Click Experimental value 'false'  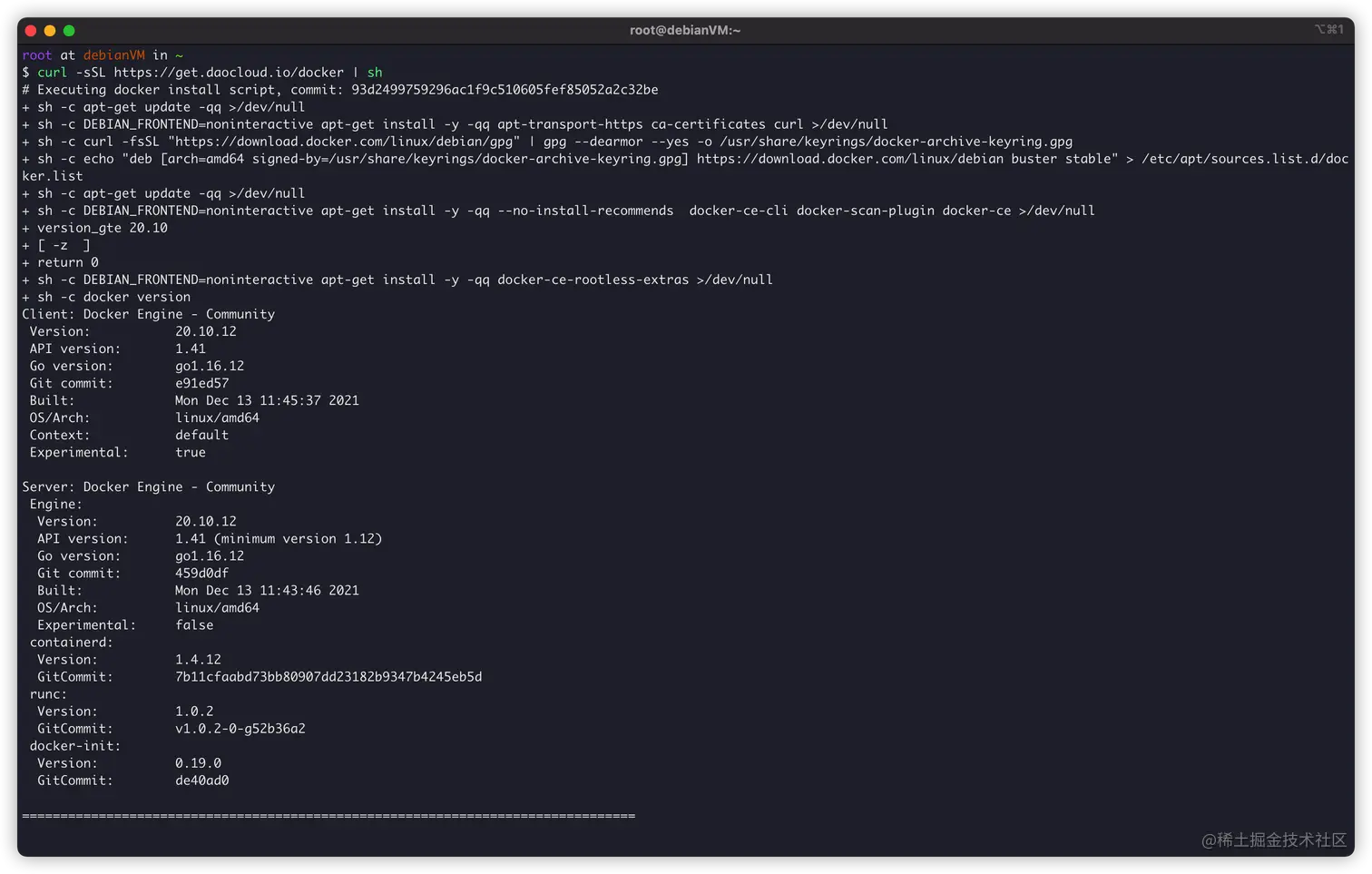[x=194, y=625]
